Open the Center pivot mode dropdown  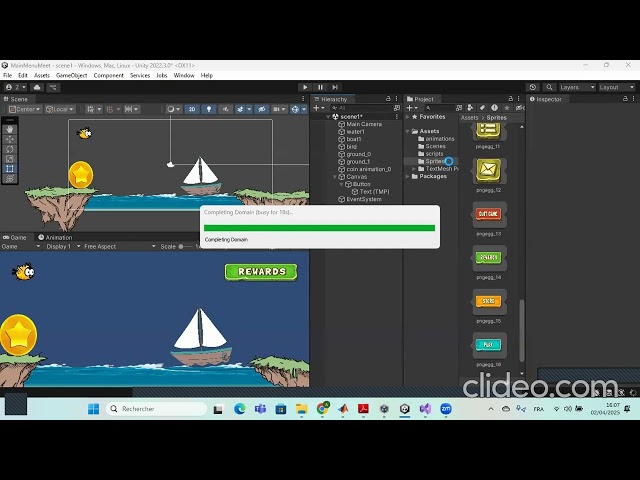(25, 109)
